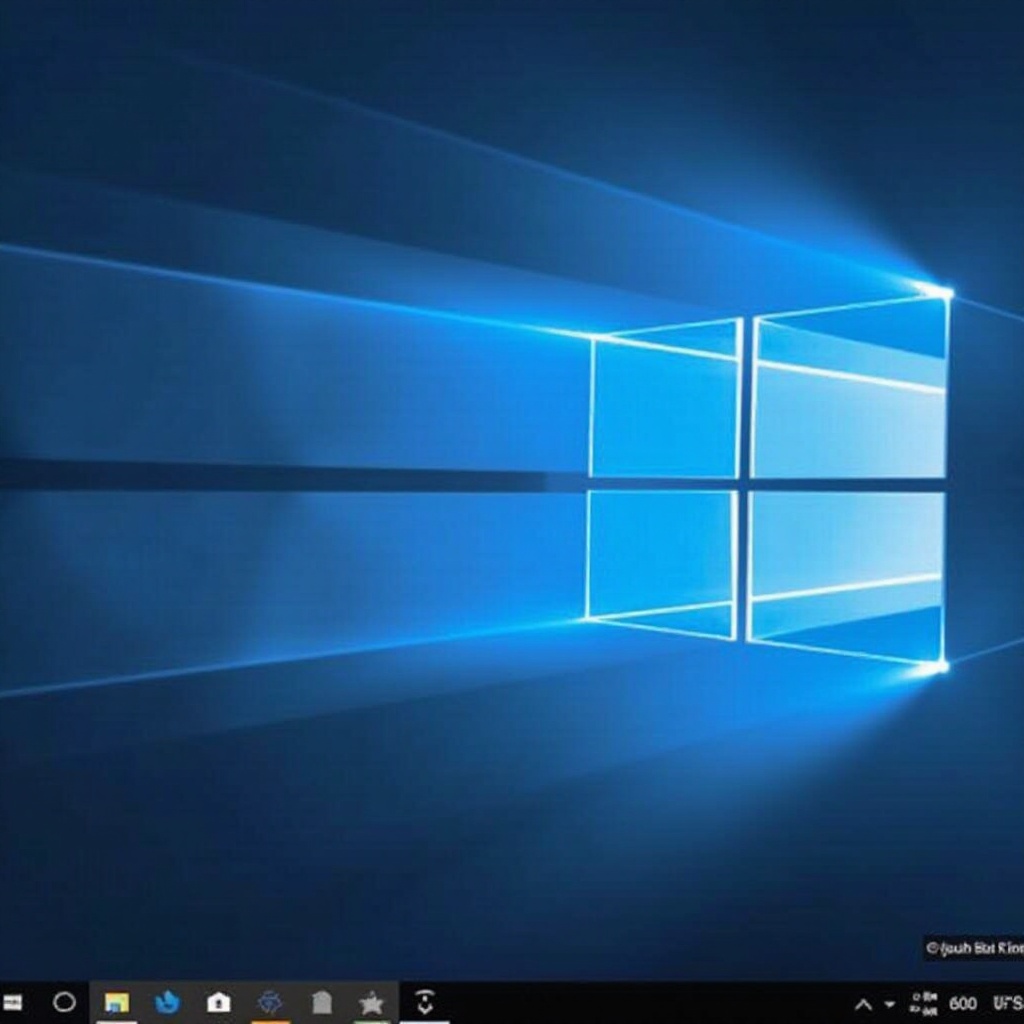
Task: Click the "600" tray text
Action: 963,1003
